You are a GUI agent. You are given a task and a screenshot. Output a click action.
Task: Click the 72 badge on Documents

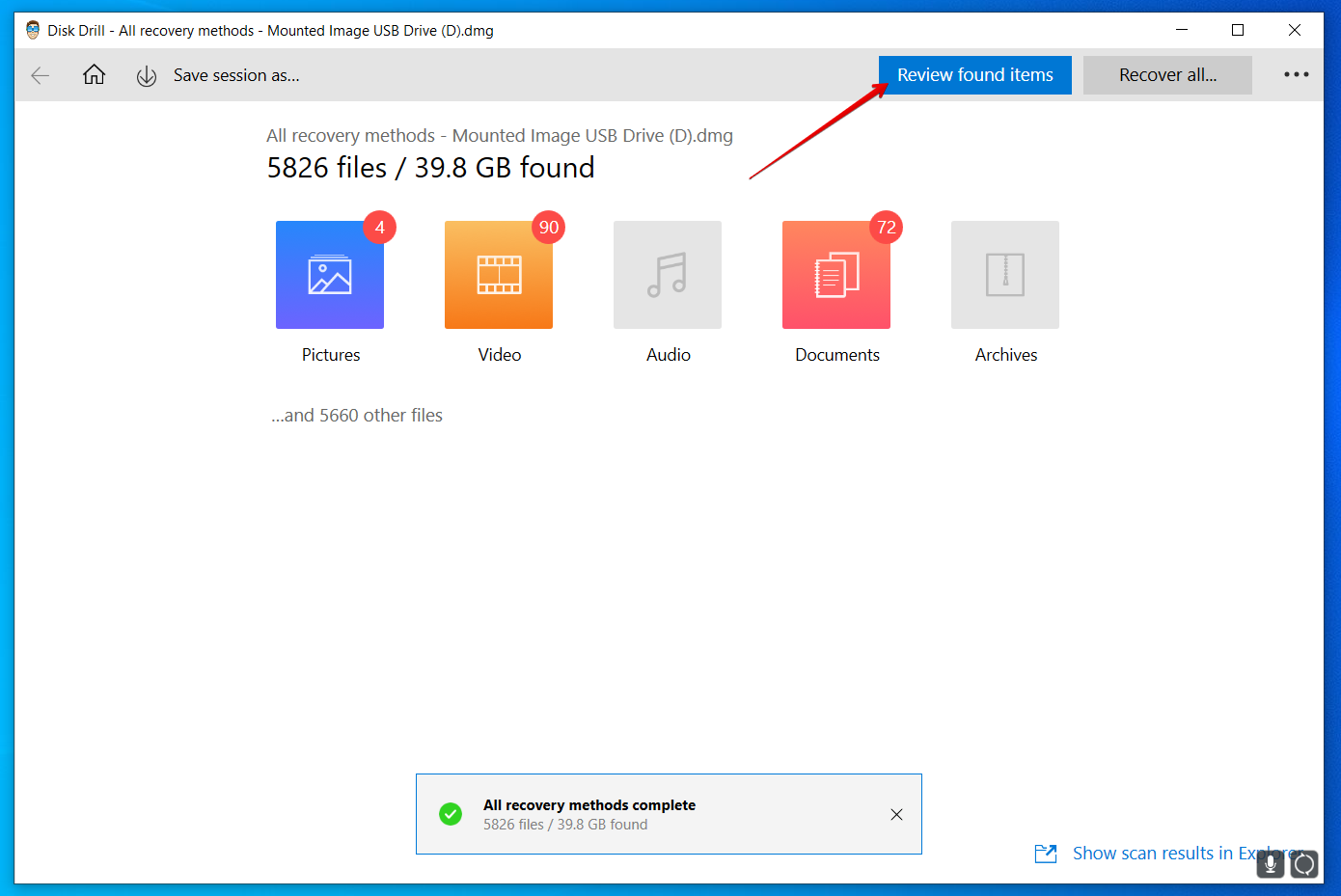(887, 228)
